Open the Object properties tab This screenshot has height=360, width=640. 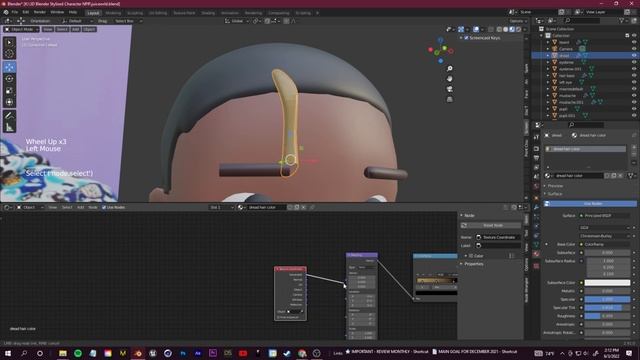pos(536,198)
